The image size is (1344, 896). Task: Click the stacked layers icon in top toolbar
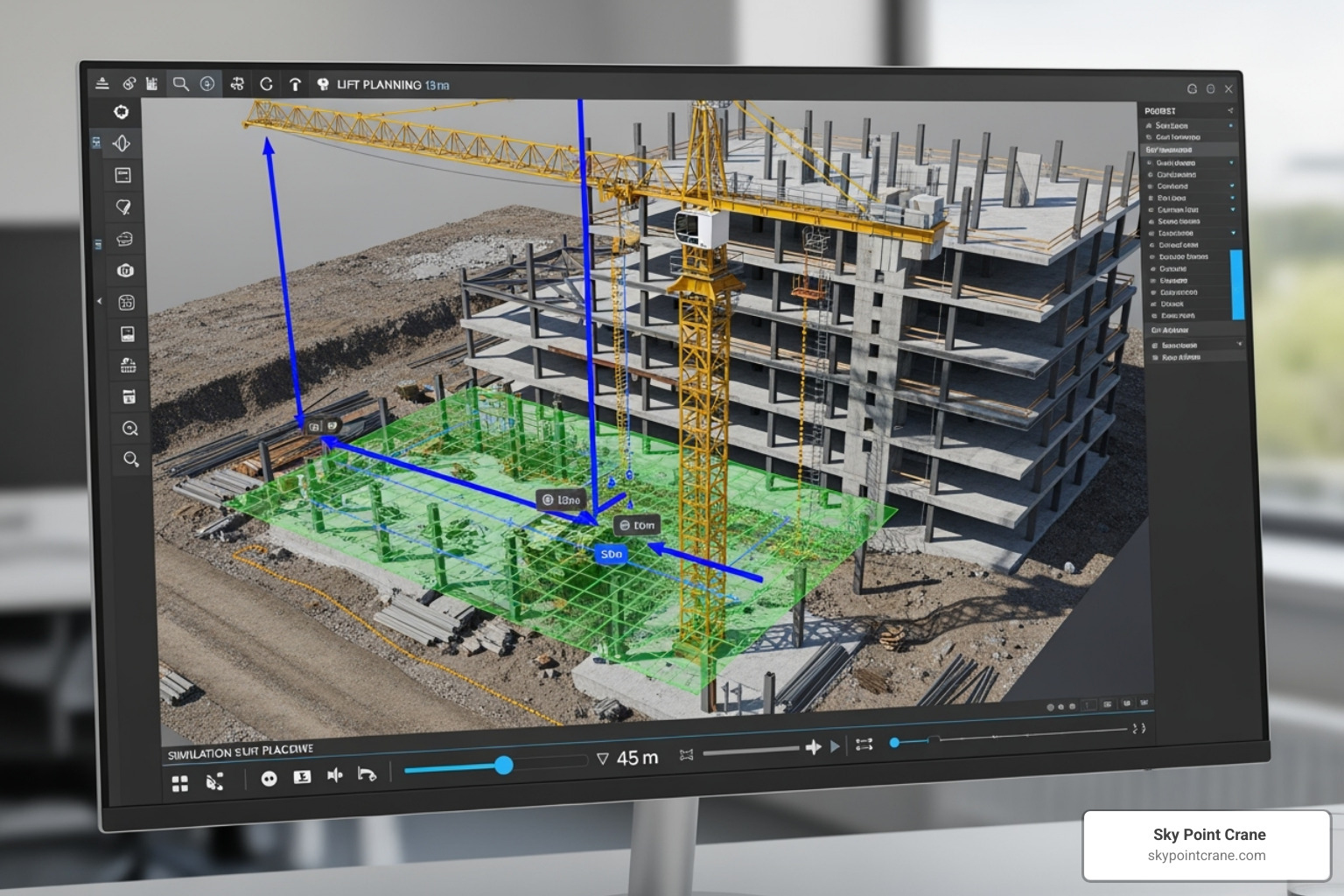[x=102, y=83]
